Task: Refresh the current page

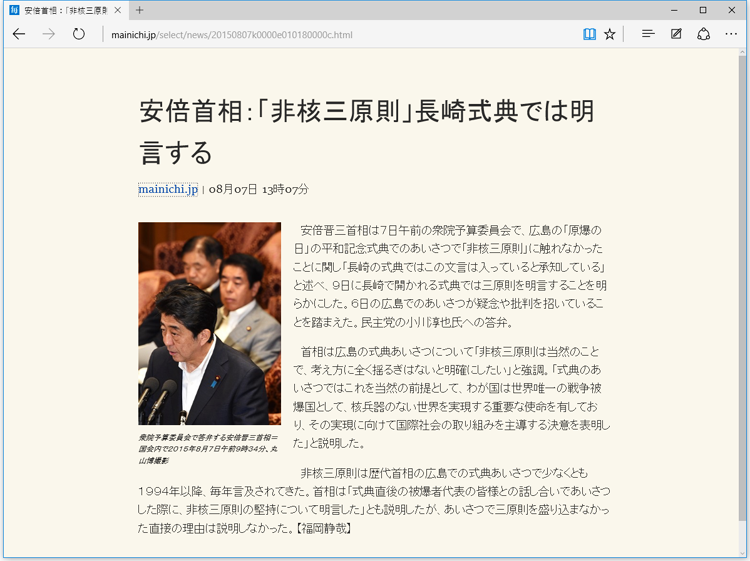Action: click(78, 34)
